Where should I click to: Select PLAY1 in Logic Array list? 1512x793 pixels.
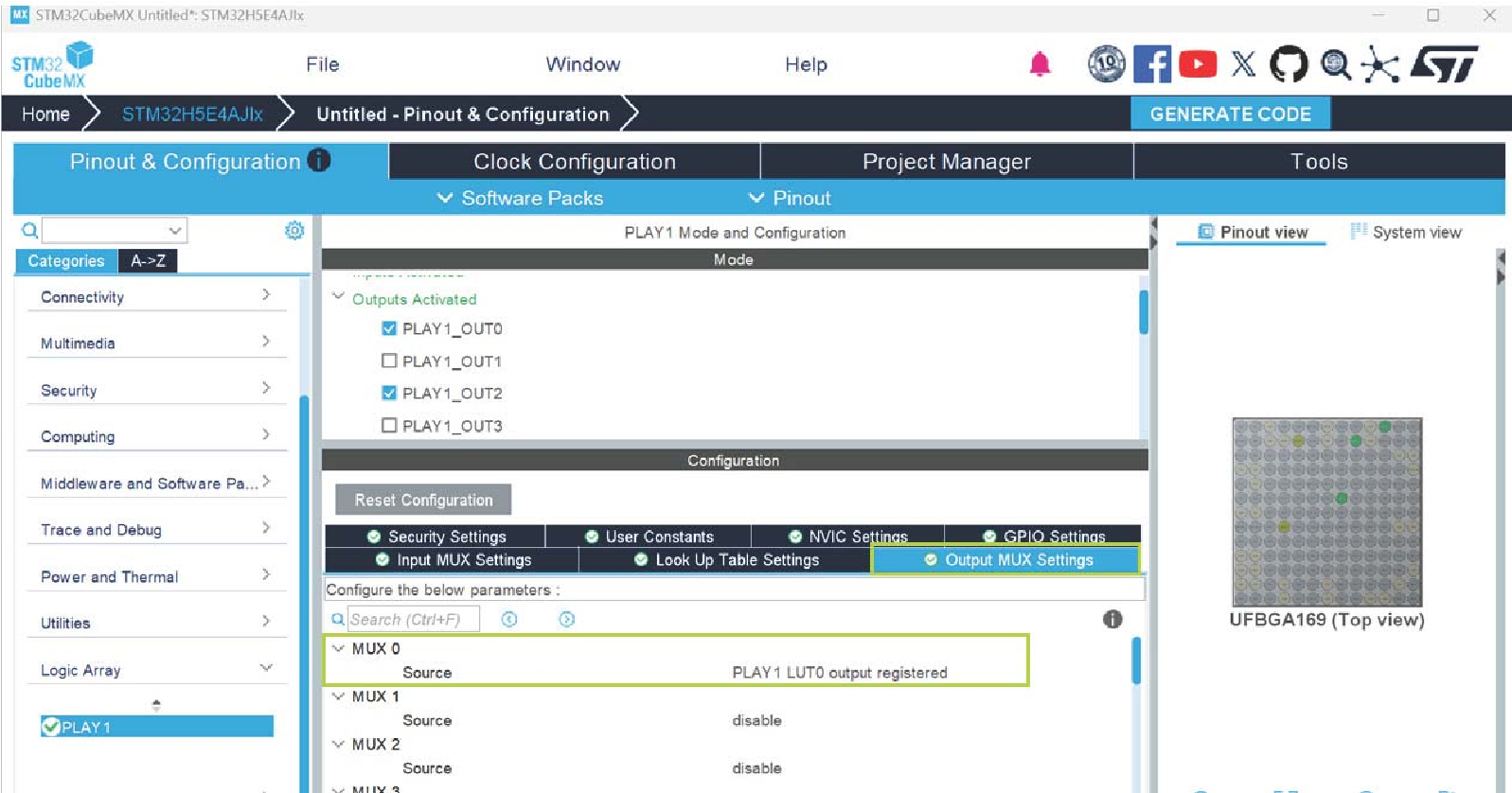click(x=157, y=727)
